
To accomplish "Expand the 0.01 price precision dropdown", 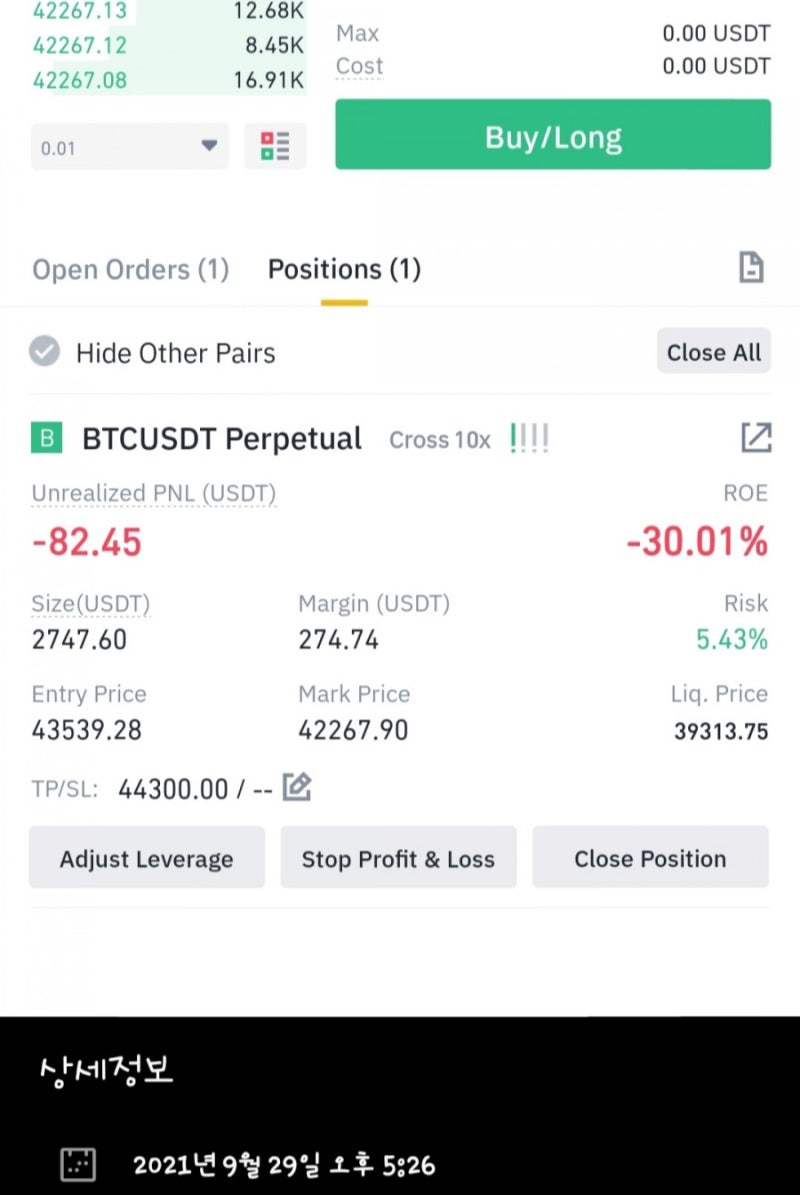I will pyautogui.click(x=130, y=146).
